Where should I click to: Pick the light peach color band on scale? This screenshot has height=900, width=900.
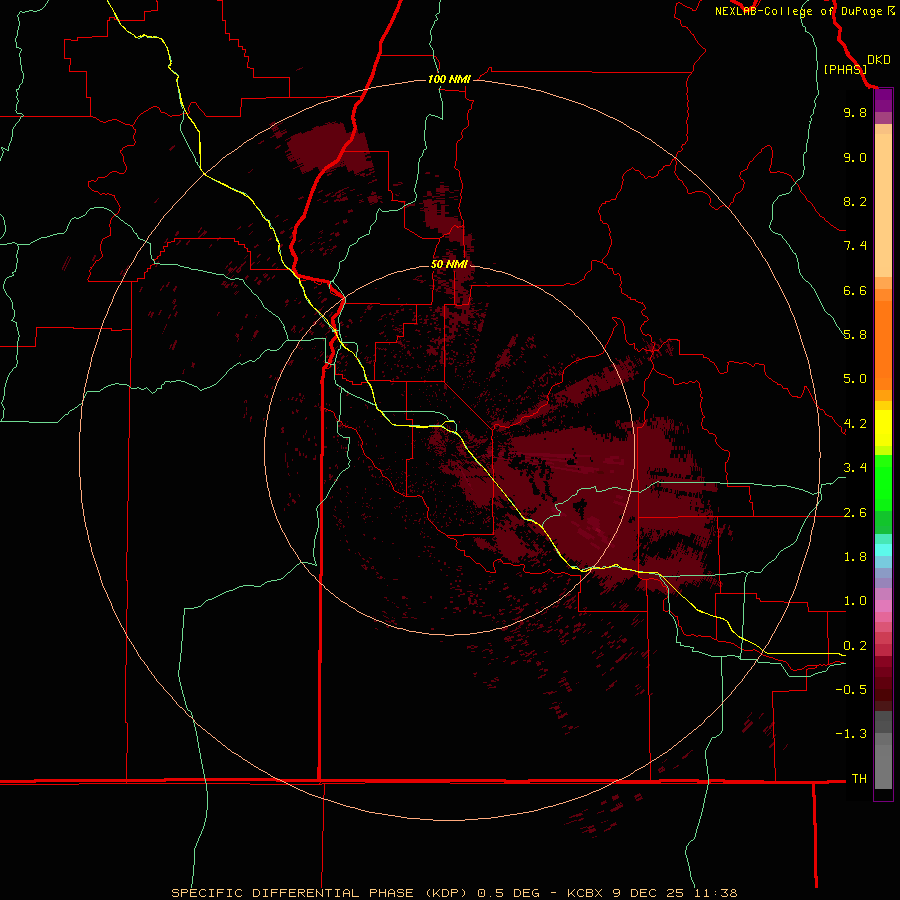point(883,205)
